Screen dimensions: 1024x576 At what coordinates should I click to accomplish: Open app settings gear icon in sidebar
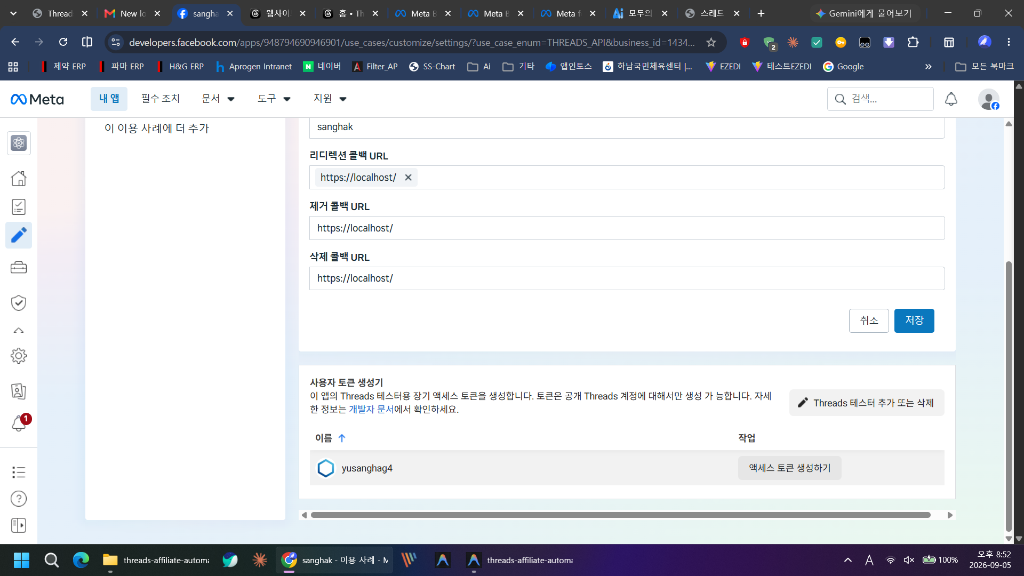click(x=18, y=356)
